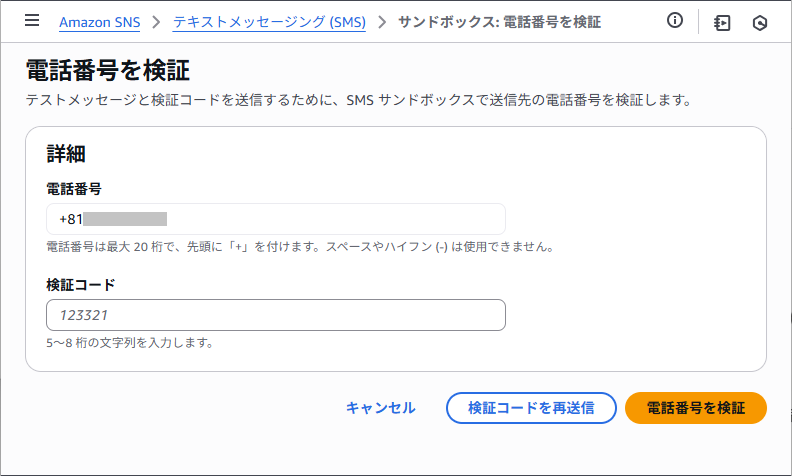Go to Amazon SNS breadcrumb link
Viewport: 792px width, 476px height.
pos(100,22)
